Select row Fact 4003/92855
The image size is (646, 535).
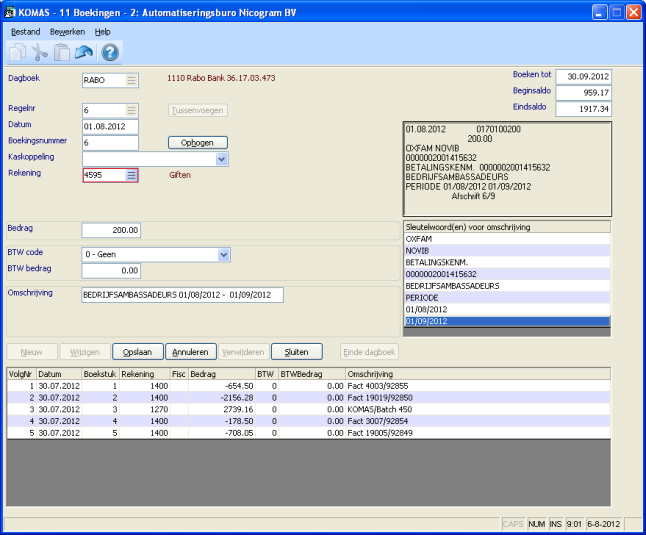click(x=309, y=386)
